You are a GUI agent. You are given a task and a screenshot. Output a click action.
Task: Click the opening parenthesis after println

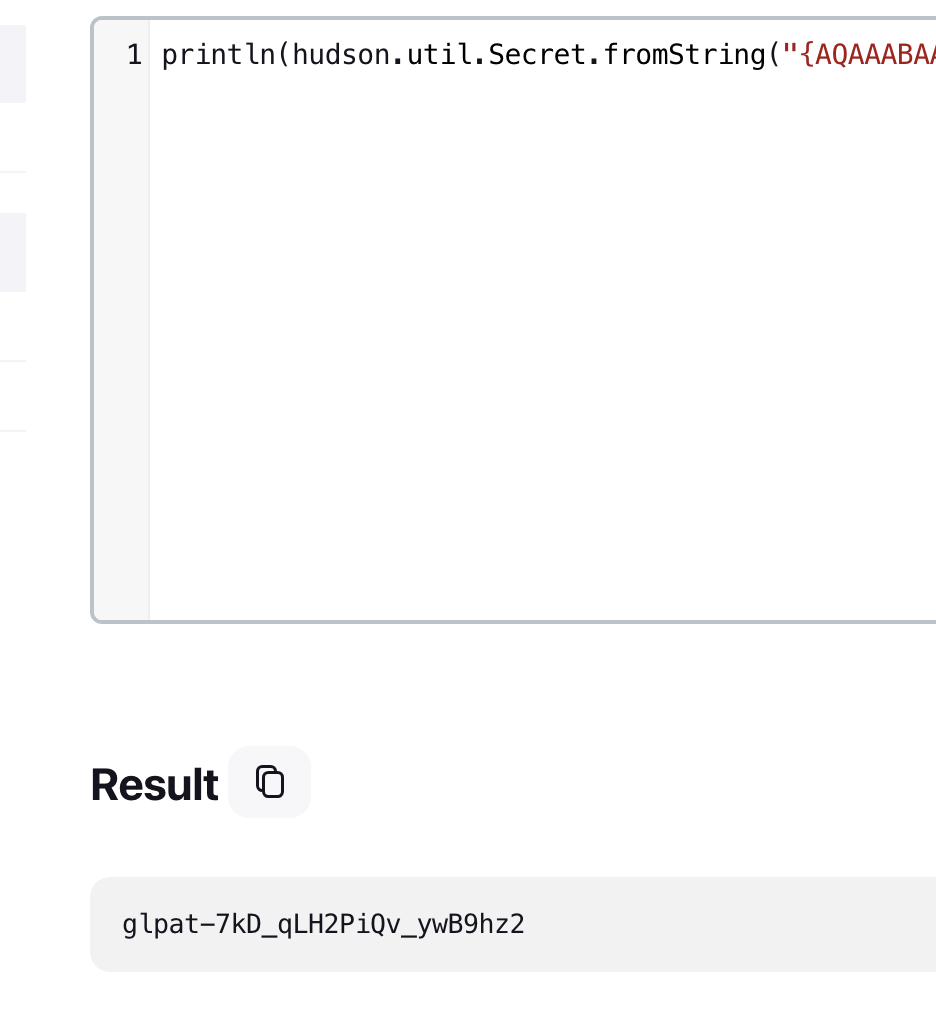point(284,54)
